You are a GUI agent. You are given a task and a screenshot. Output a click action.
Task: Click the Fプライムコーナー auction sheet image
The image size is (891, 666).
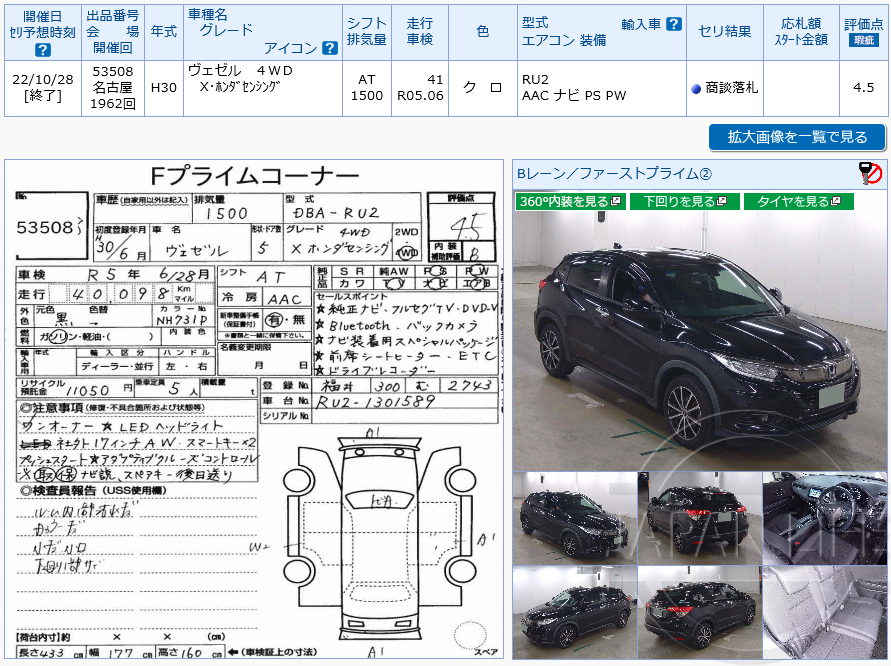click(x=255, y=410)
